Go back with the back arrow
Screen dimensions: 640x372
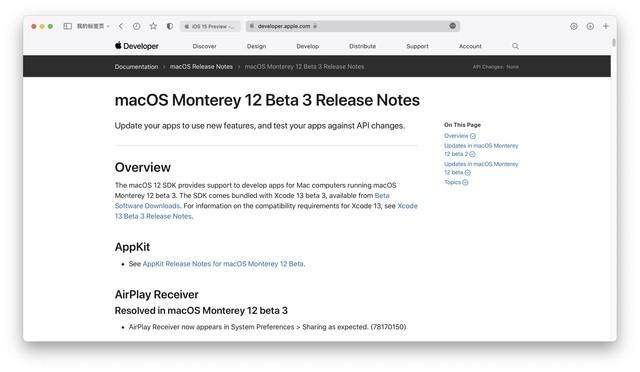pyautogui.click(x=121, y=26)
